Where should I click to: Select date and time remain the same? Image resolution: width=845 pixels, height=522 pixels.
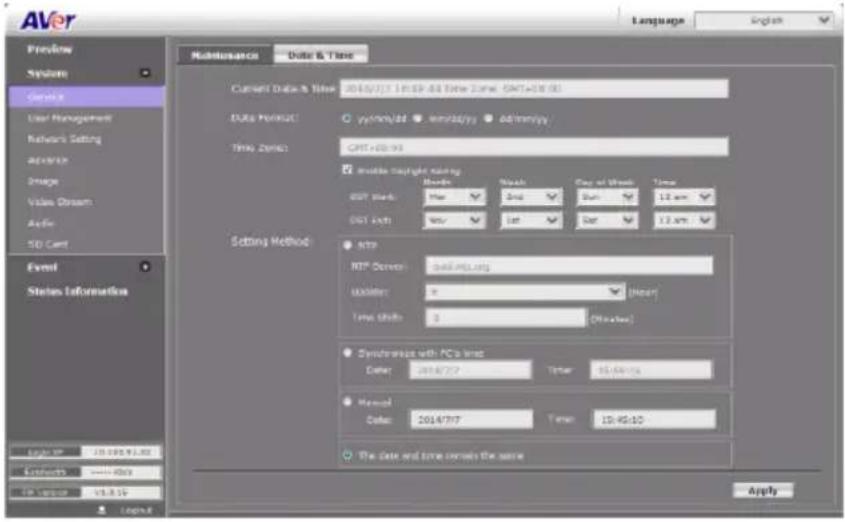[348, 456]
